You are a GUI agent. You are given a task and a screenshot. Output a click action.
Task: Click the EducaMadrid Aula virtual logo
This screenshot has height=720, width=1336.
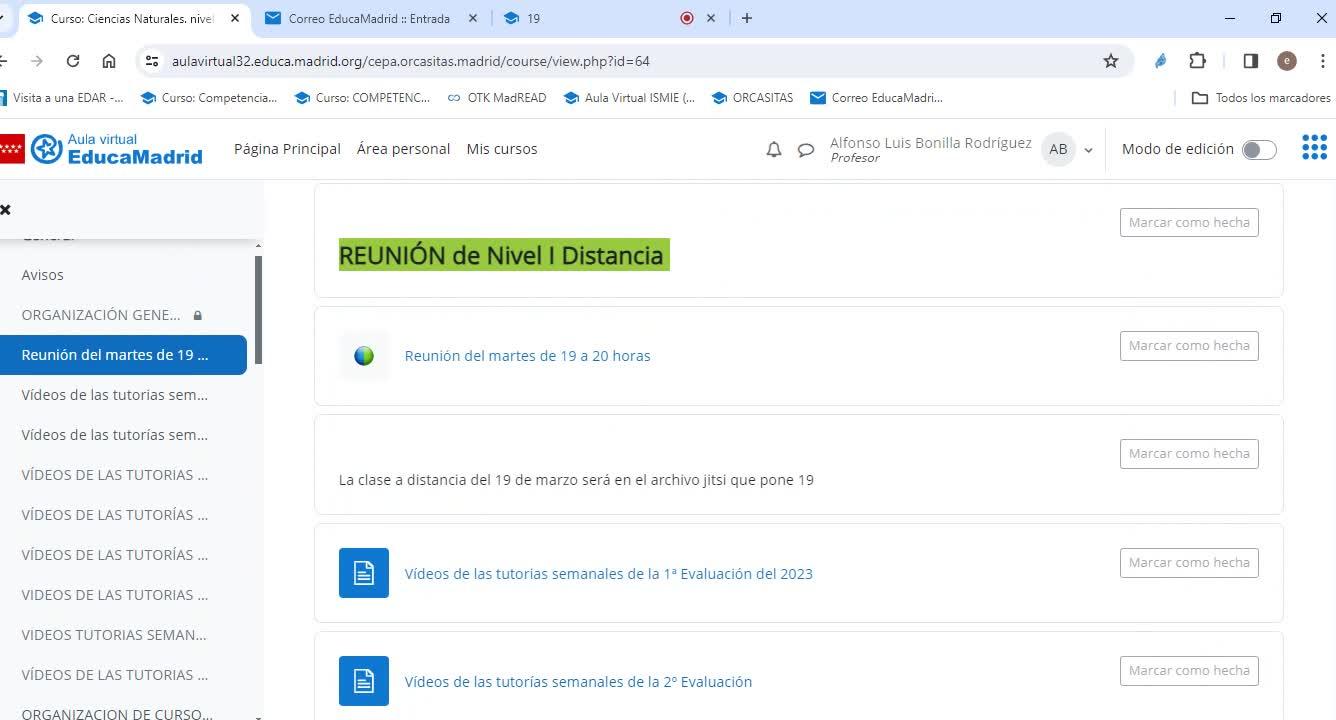coord(116,148)
